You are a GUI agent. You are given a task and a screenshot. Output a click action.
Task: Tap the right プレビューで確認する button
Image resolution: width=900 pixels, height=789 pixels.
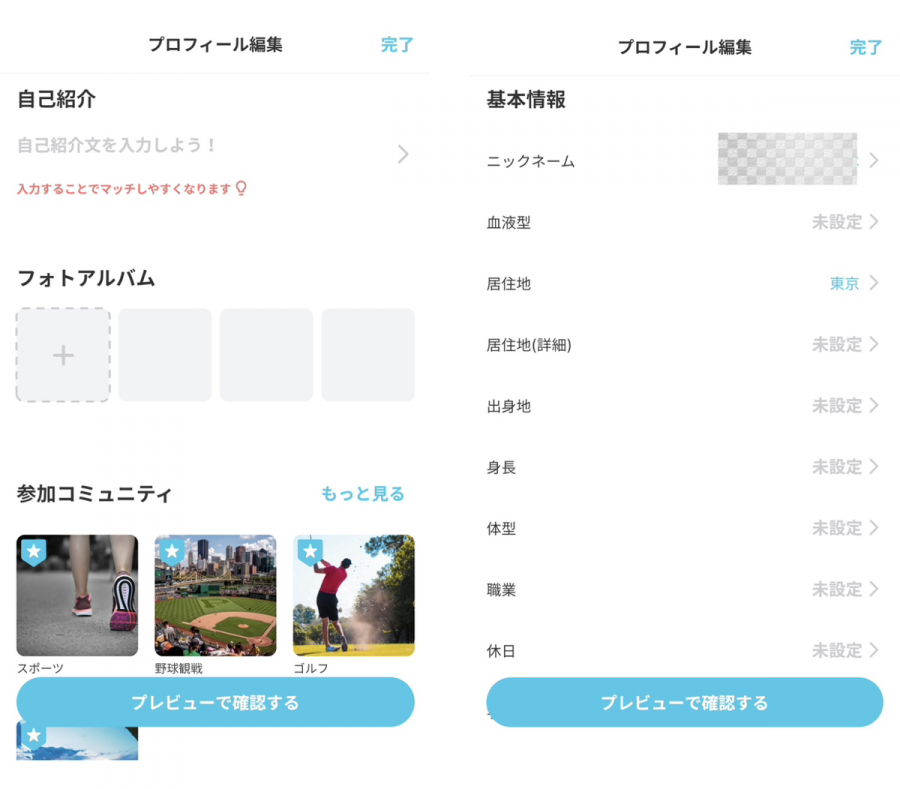click(684, 702)
